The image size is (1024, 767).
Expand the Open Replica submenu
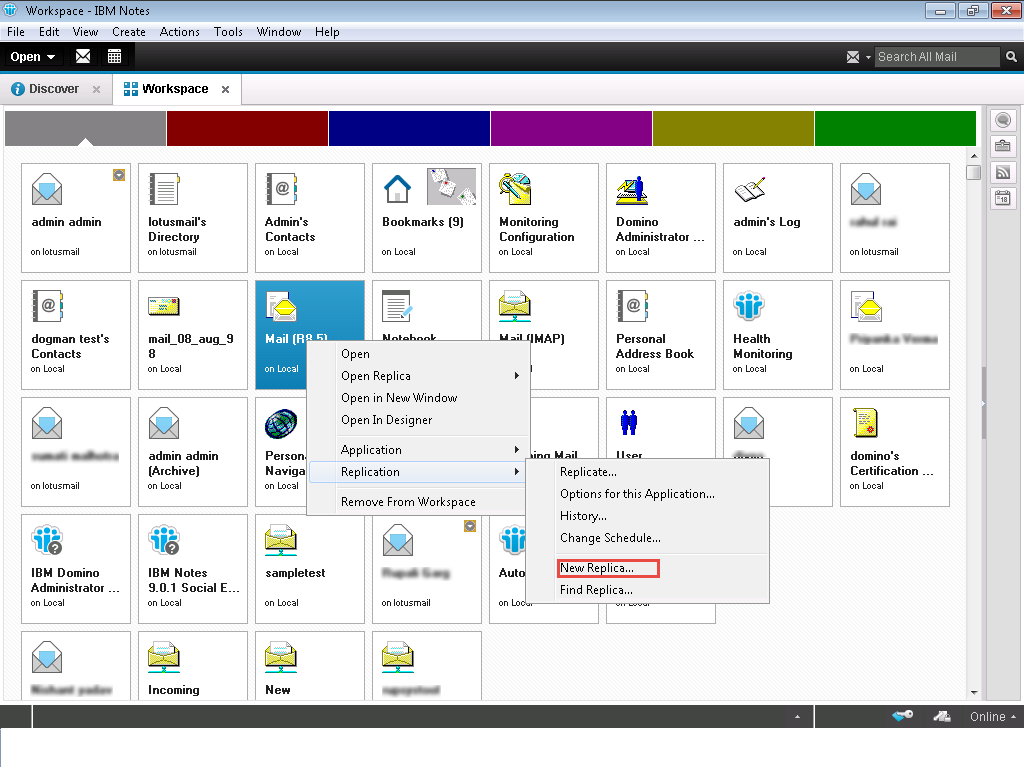click(x=418, y=376)
